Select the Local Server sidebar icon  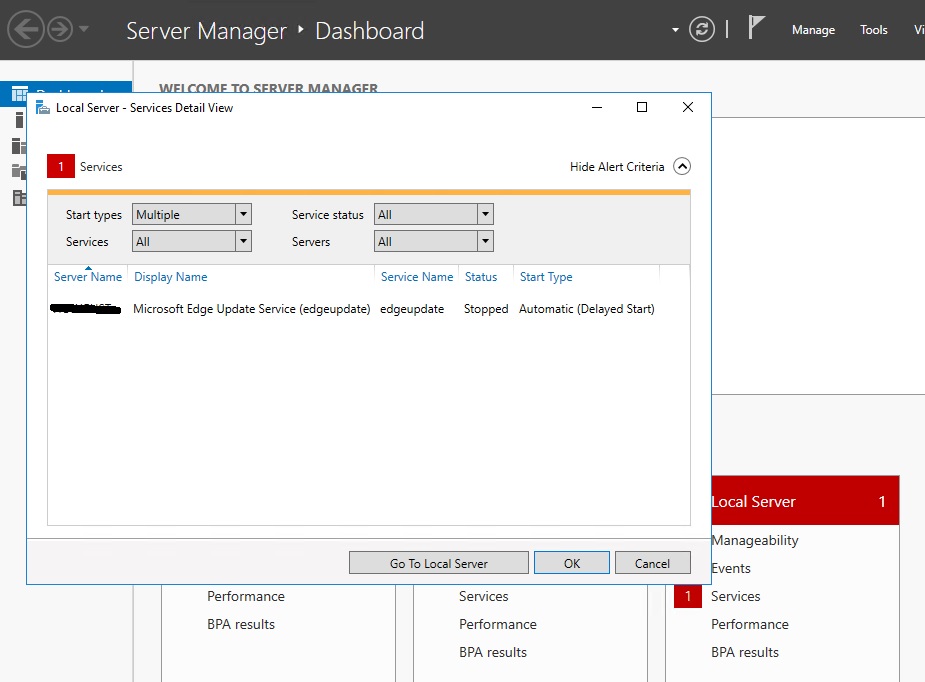click(19, 120)
